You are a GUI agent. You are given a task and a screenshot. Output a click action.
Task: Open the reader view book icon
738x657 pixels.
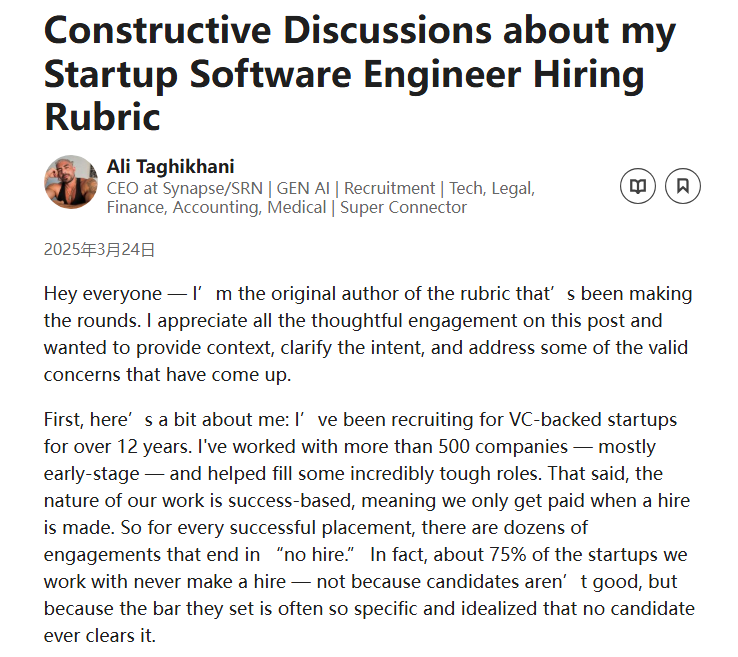pyautogui.click(x=637, y=186)
